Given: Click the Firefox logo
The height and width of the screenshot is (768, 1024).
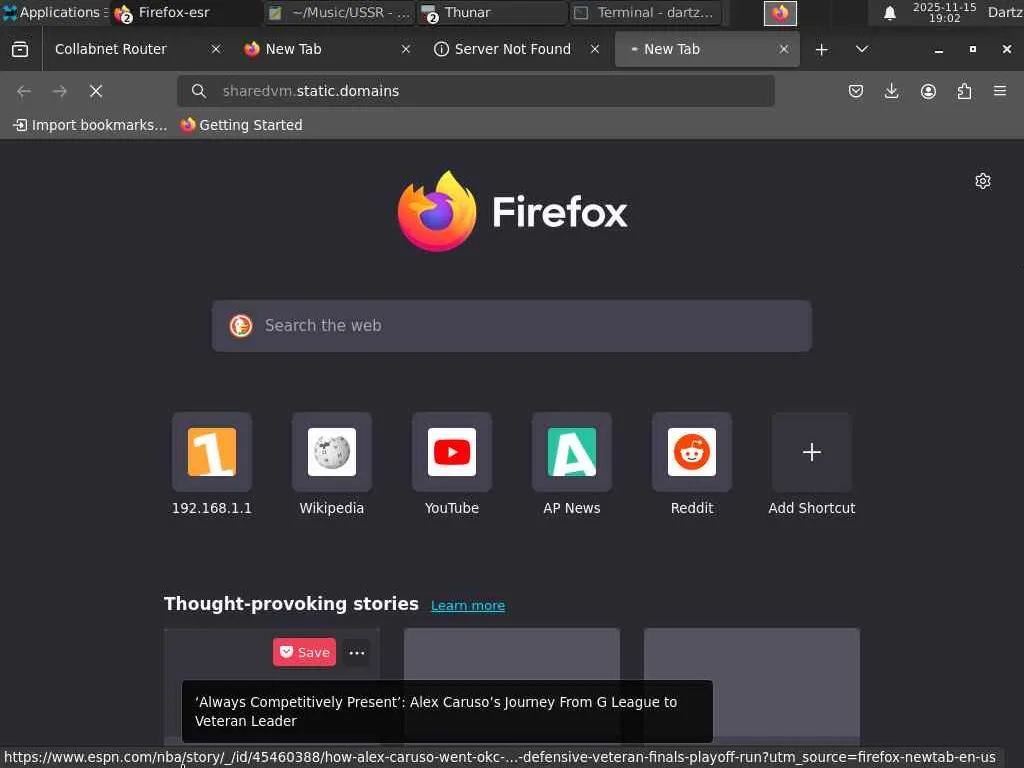Looking at the screenshot, I should point(512,211).
